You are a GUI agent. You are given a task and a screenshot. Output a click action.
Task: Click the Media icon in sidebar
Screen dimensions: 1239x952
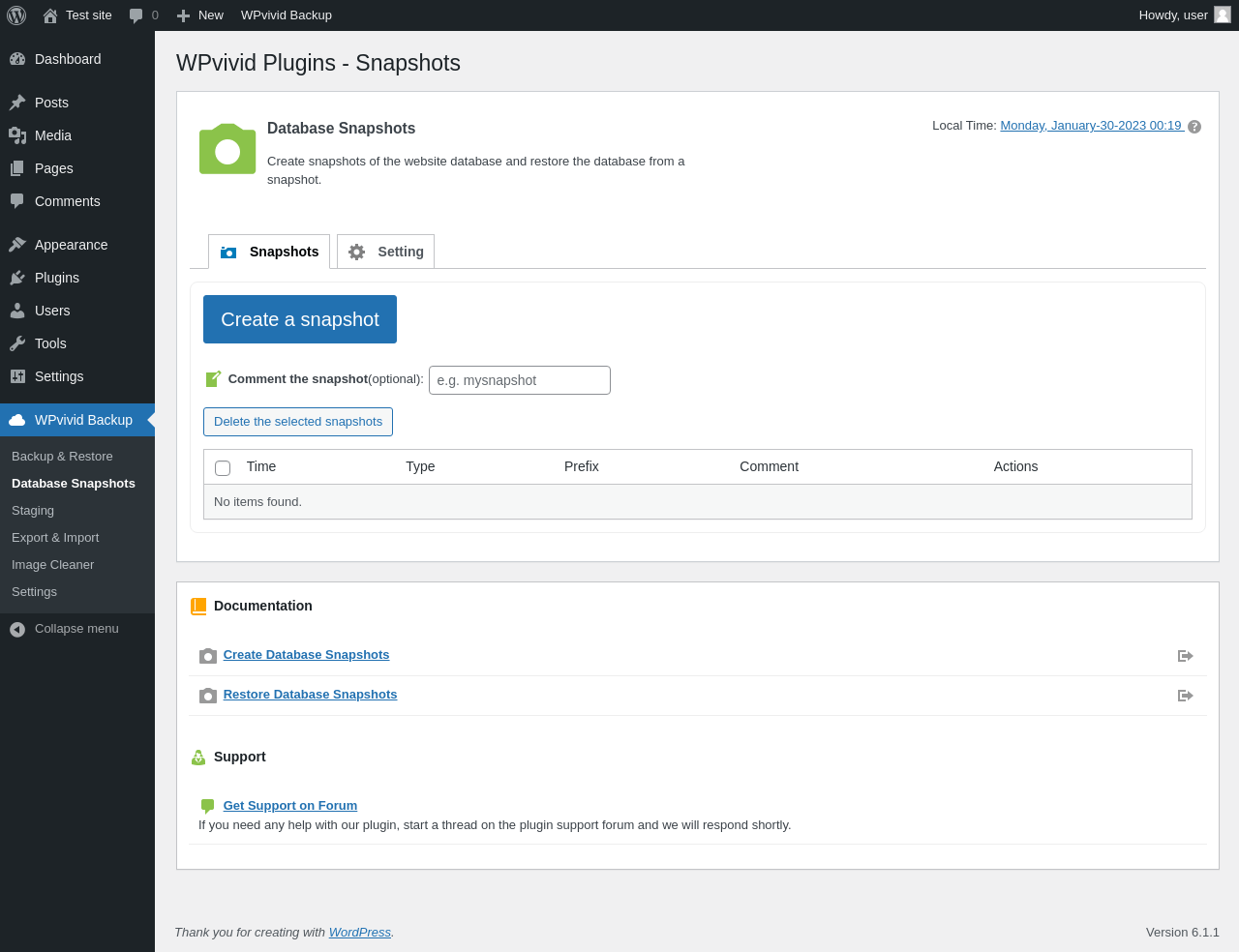pos(17,135)
